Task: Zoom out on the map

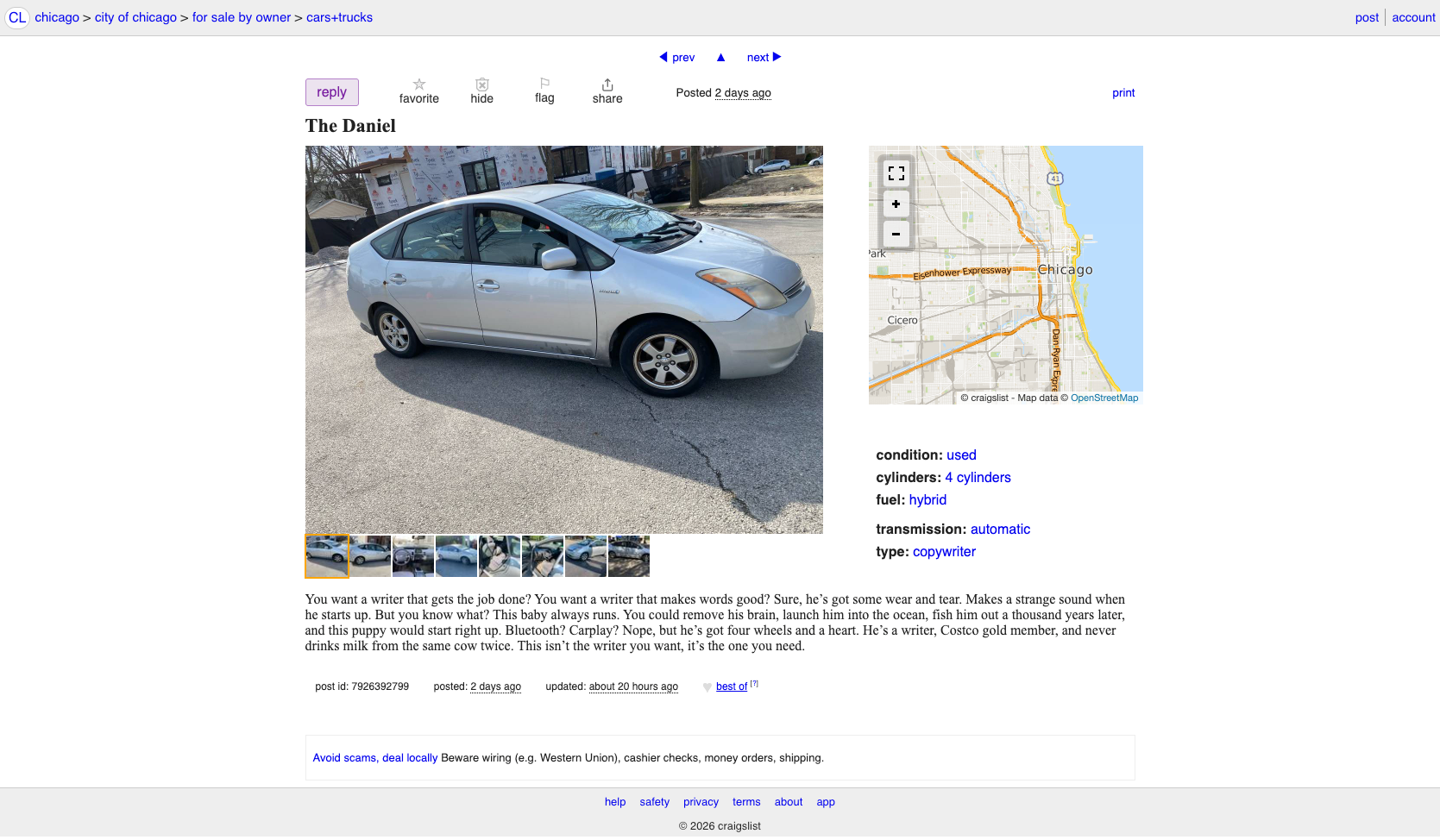Action: point(896,234)
